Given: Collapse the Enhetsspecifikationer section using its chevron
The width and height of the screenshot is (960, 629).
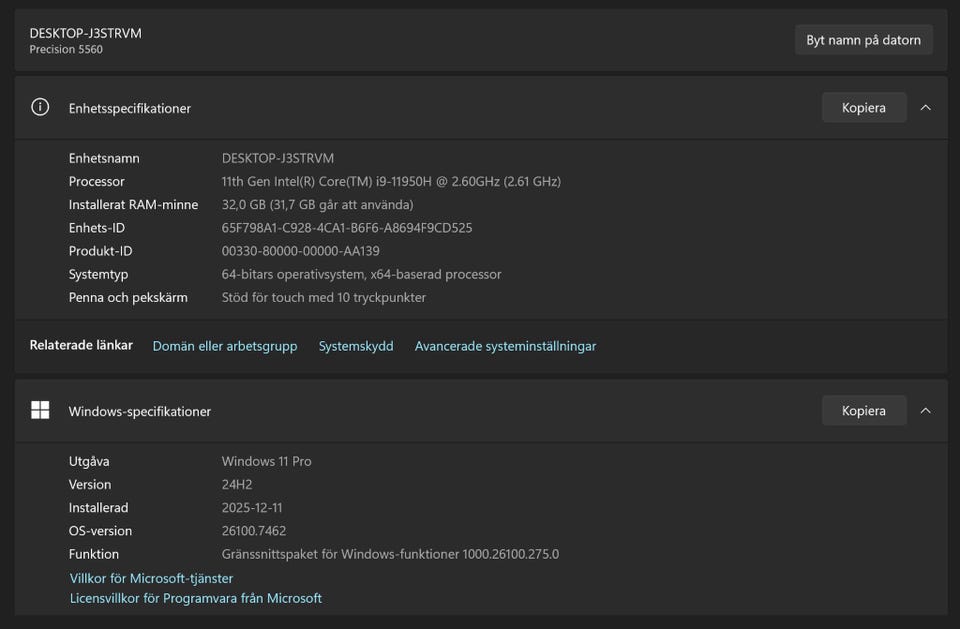Looking at the screenshot, I should [925, 107].
